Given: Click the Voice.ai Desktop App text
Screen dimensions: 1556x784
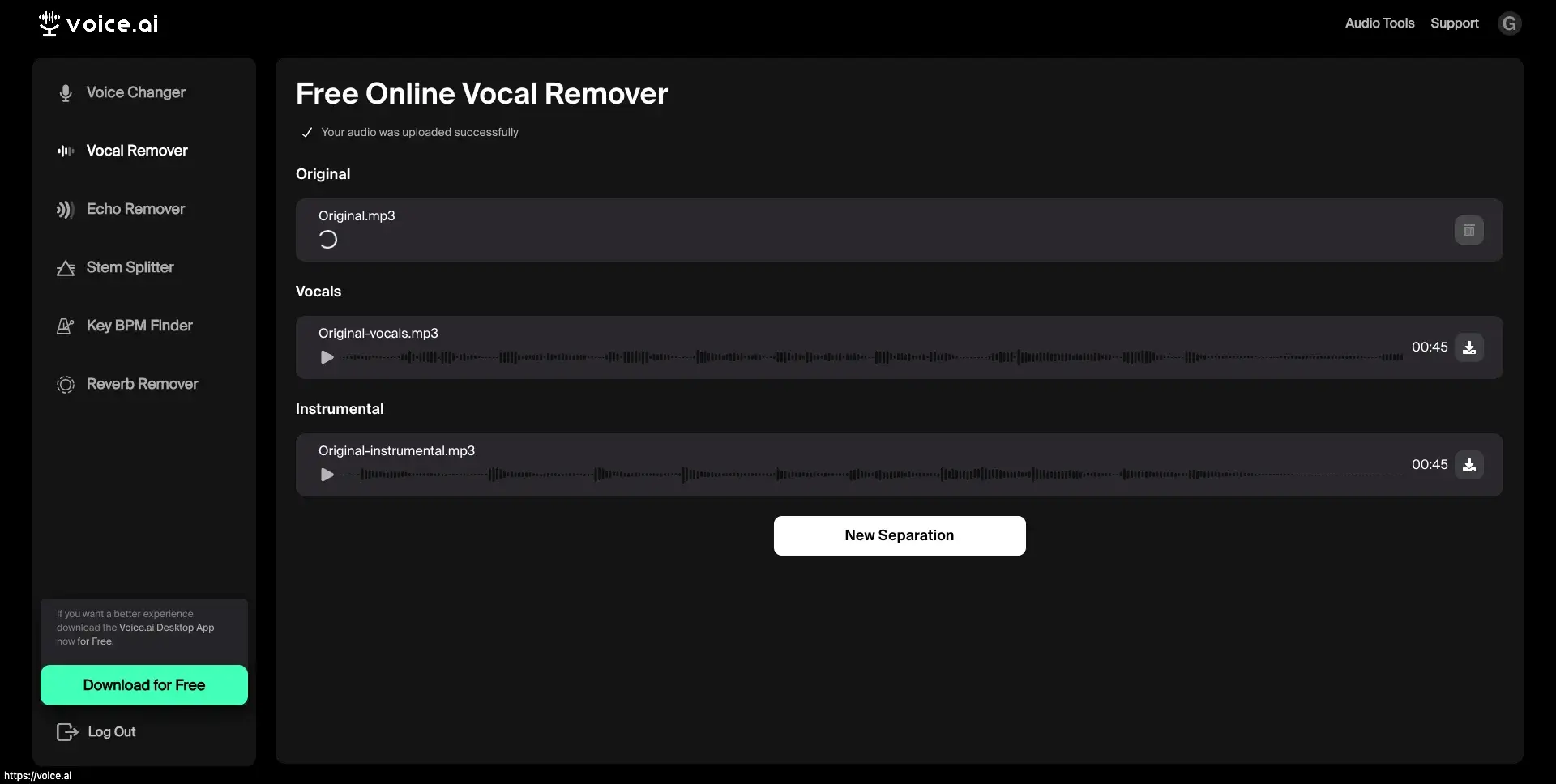Looking at the screenshot, I should tap(167, 628).
